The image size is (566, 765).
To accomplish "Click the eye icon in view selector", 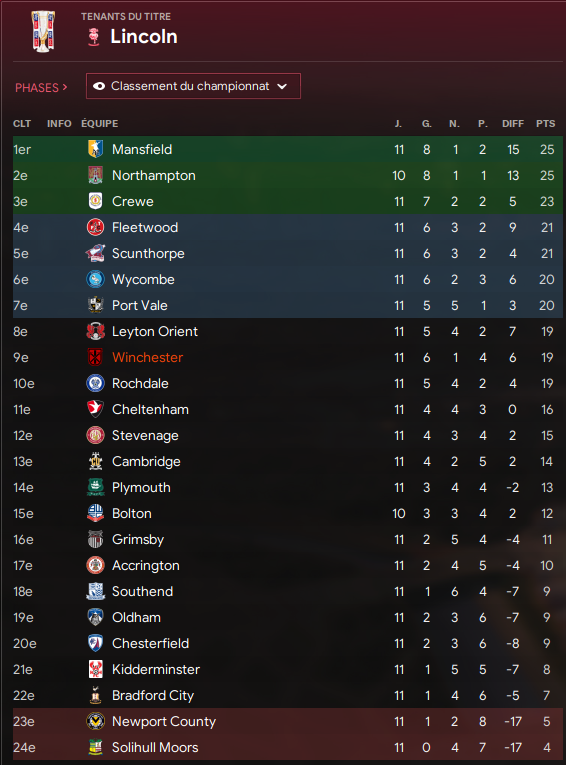I will coord(99,86).
